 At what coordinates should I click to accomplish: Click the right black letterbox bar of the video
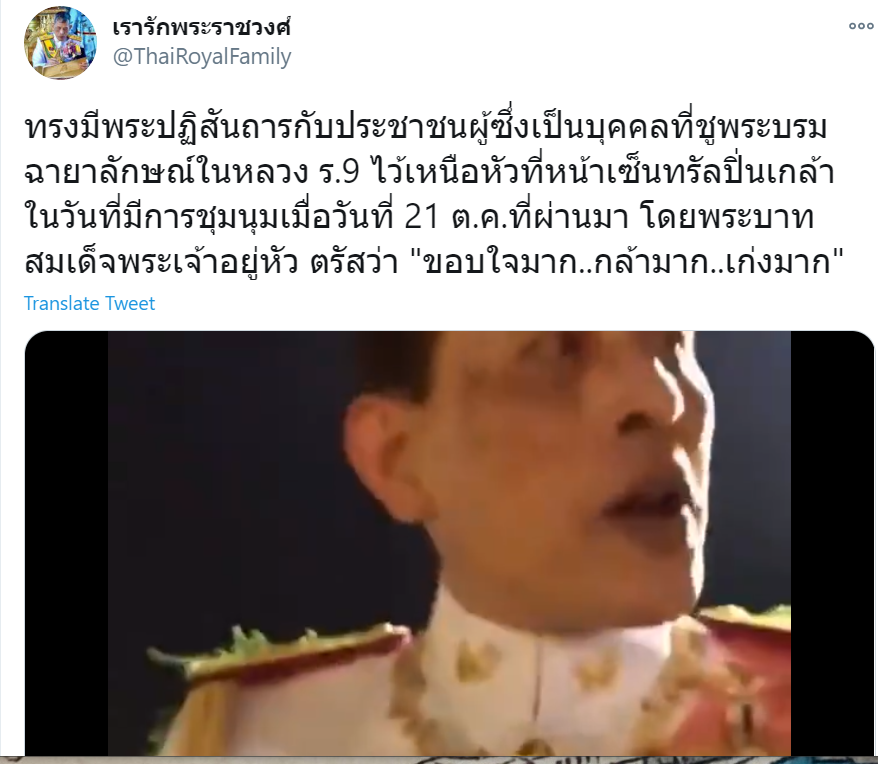tap(833, 543)
